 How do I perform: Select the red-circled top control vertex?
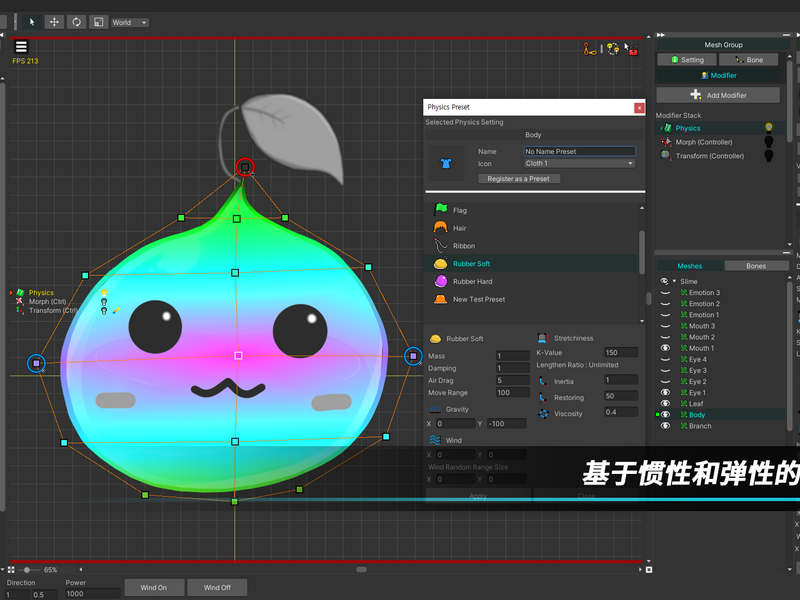click(x=245, y=167)
